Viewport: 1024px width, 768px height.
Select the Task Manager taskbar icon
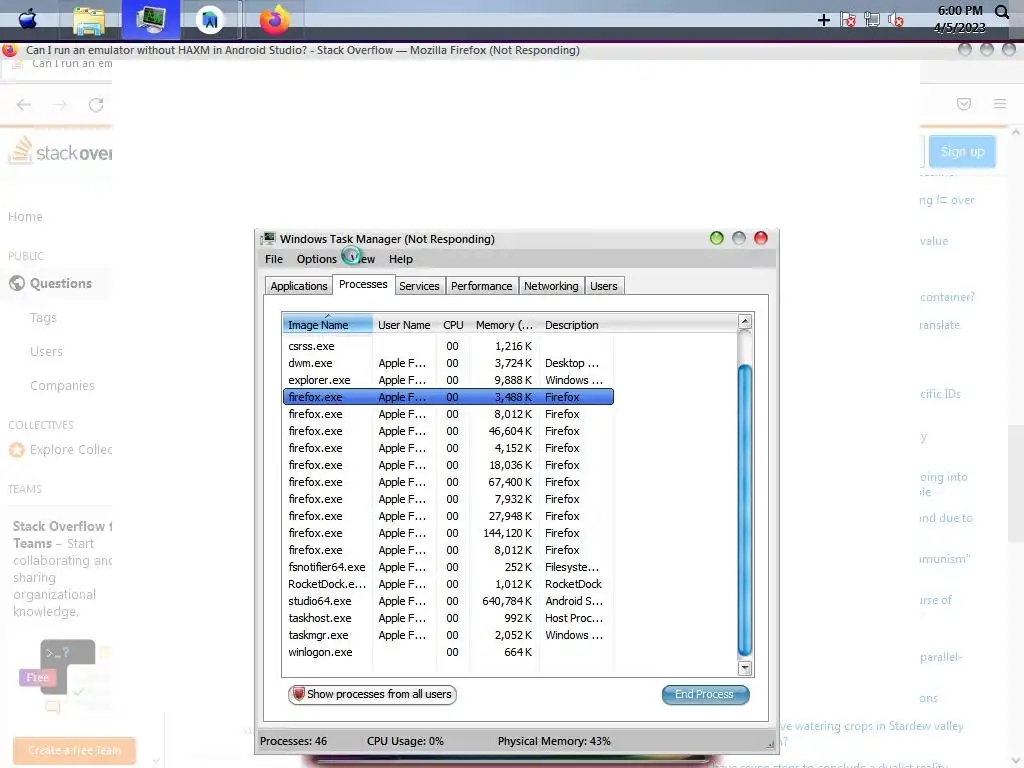[151, 20]
